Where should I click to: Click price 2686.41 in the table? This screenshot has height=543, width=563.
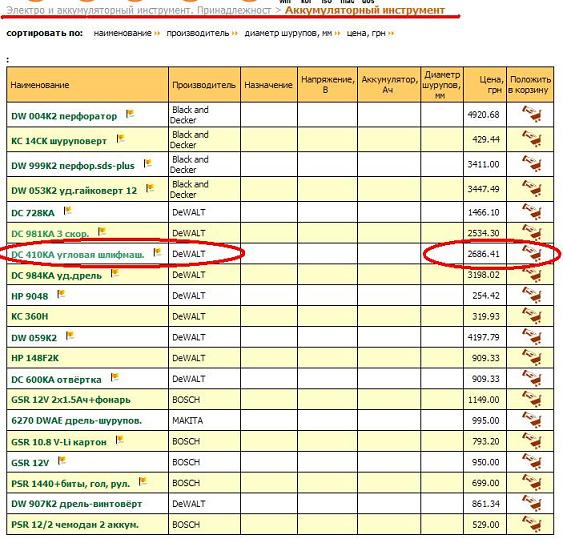[x=483, y=254]
